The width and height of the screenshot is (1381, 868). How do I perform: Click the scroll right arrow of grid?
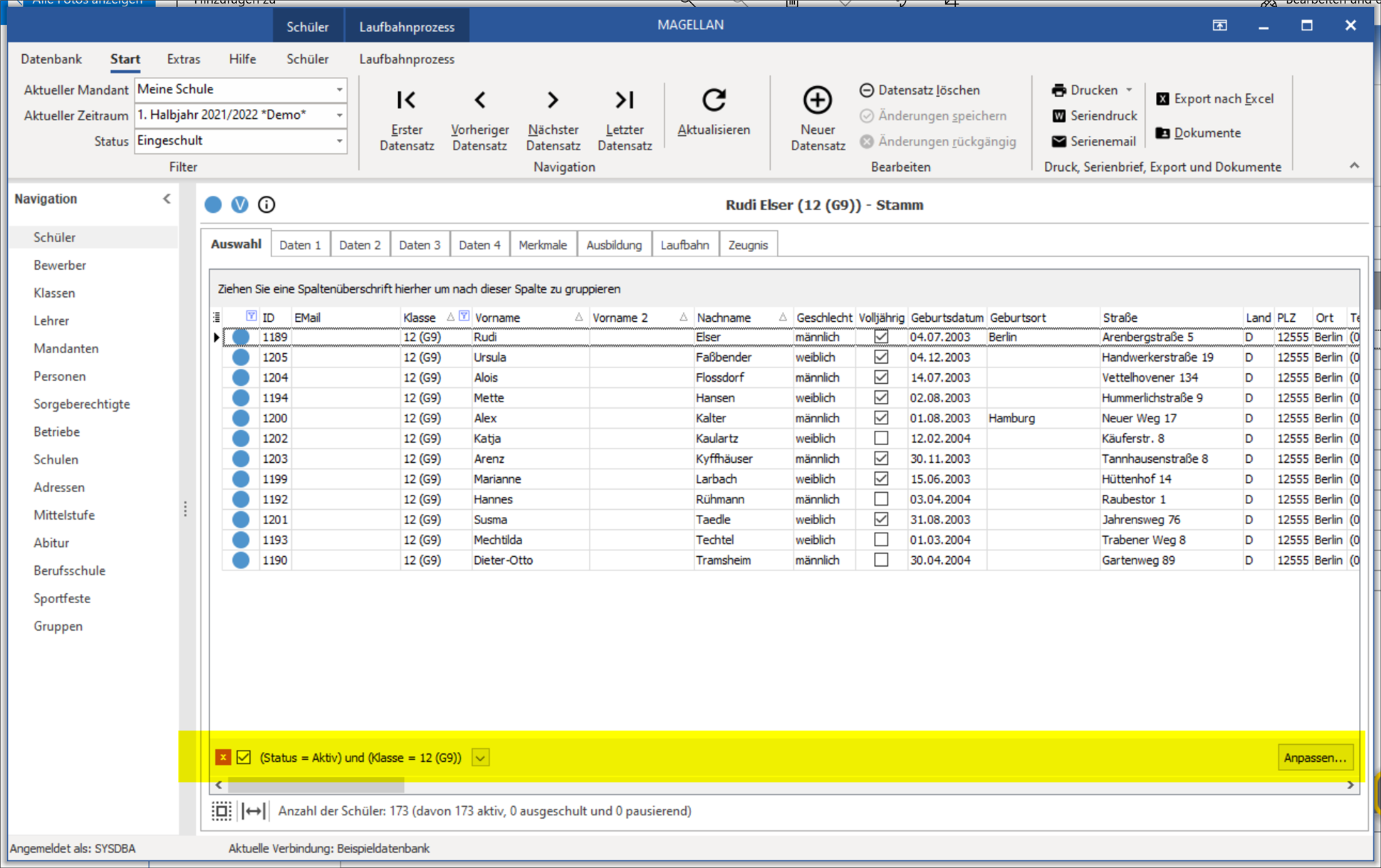click(x=1350, y=785)
